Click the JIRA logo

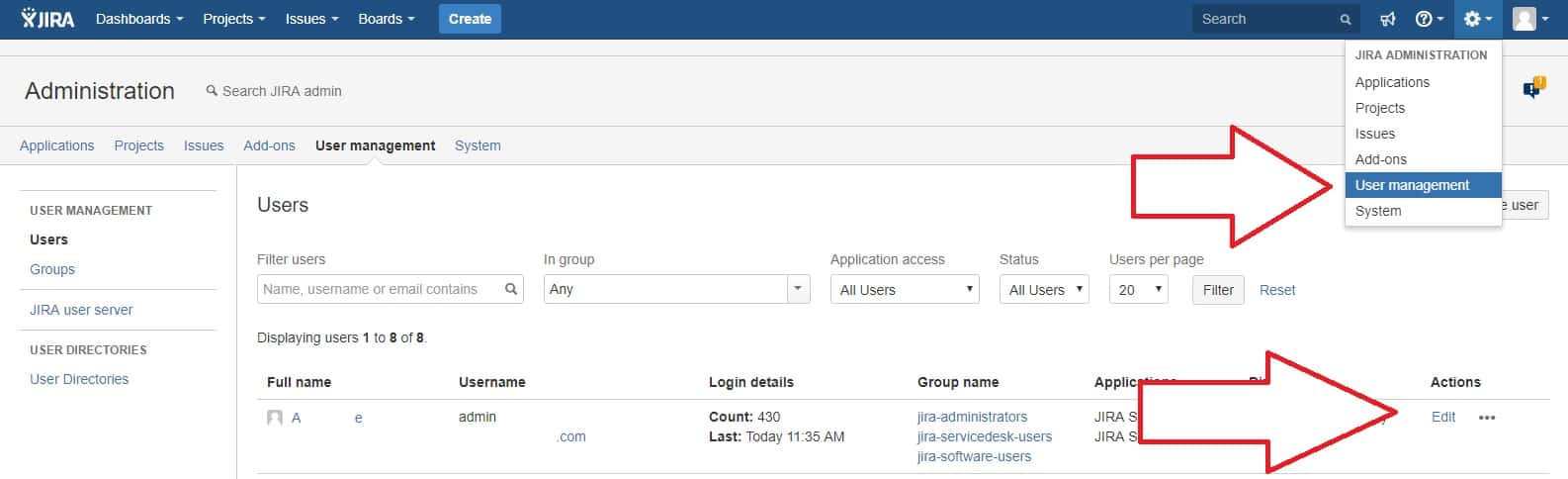coord(47,19)
